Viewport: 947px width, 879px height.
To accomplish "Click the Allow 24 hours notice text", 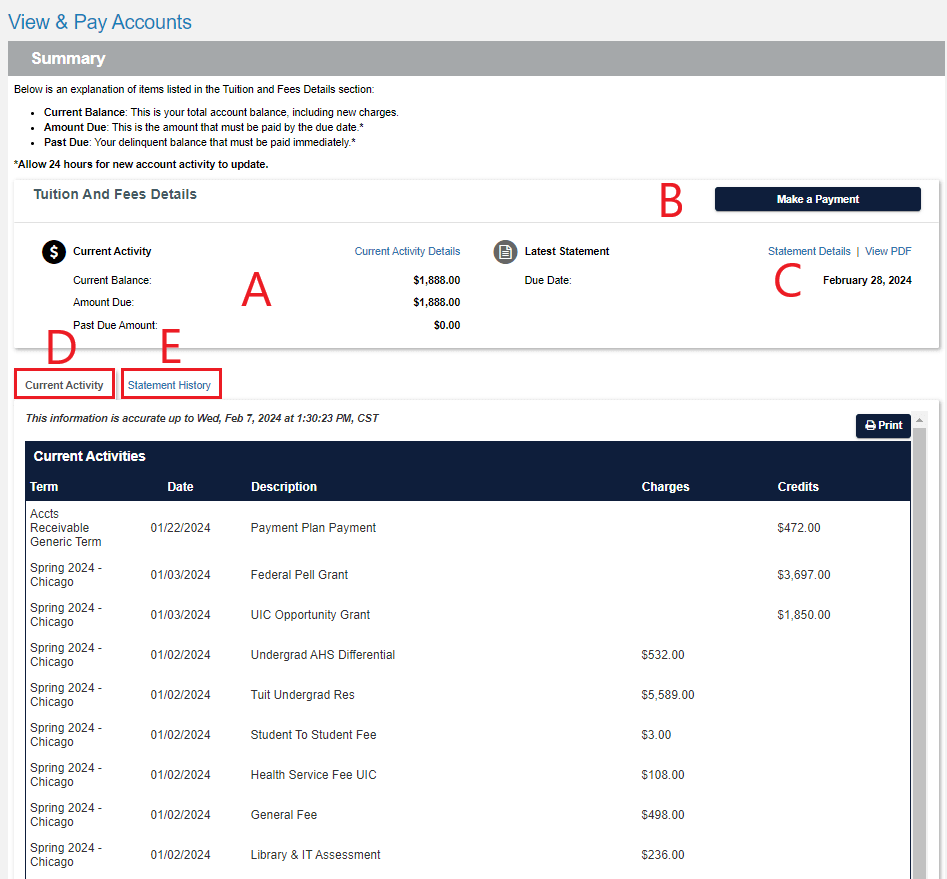I will 141,164.
